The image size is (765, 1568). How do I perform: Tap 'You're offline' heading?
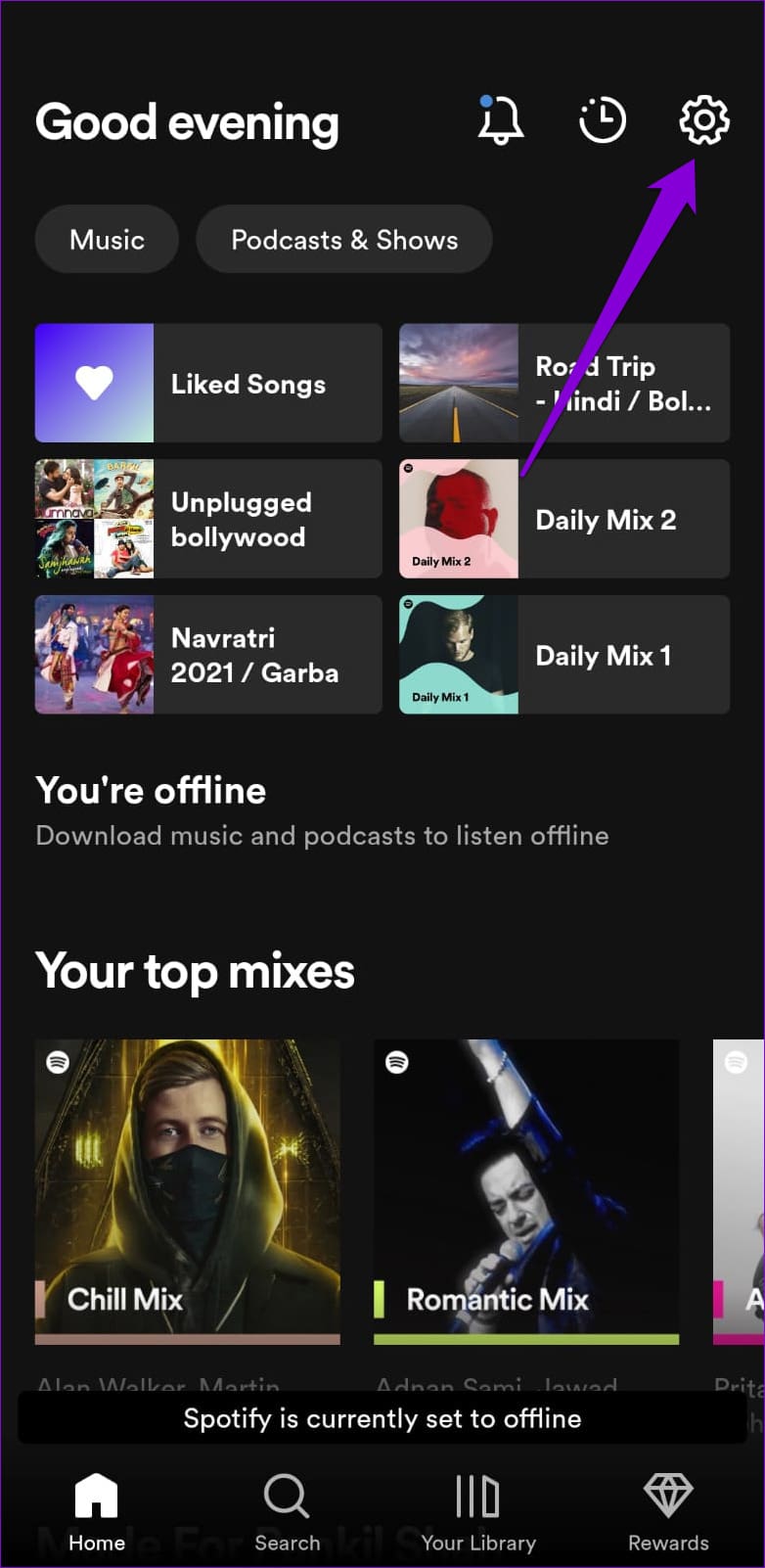point(151,791)
